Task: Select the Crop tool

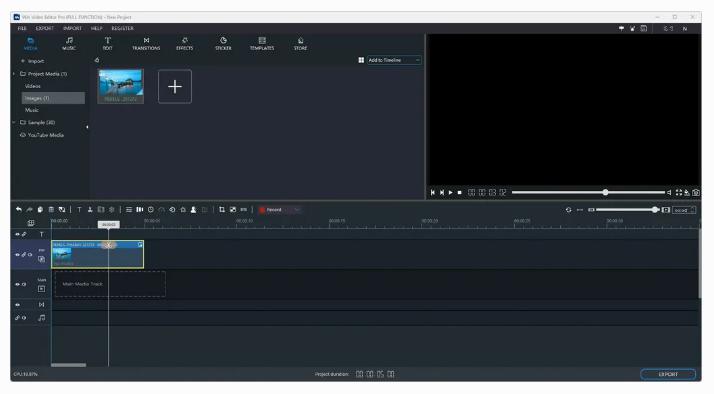Action: (x=222, y=210)
